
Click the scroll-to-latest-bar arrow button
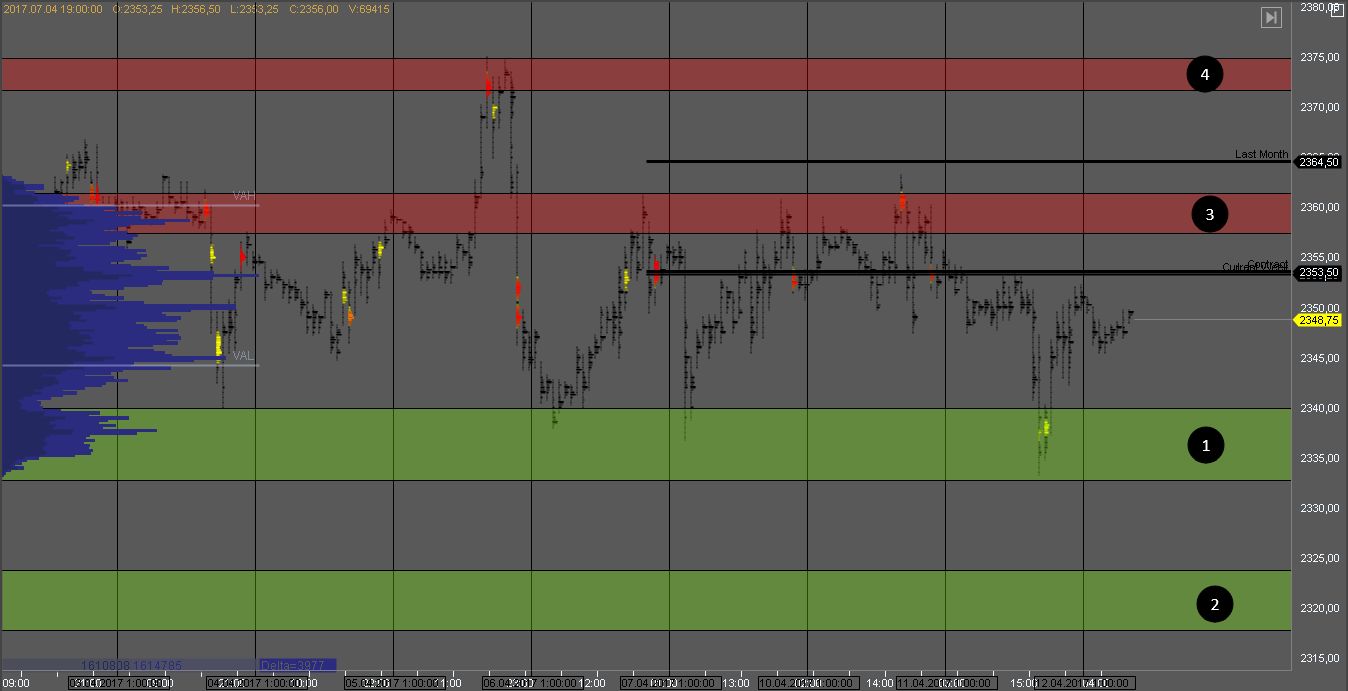1270,18
